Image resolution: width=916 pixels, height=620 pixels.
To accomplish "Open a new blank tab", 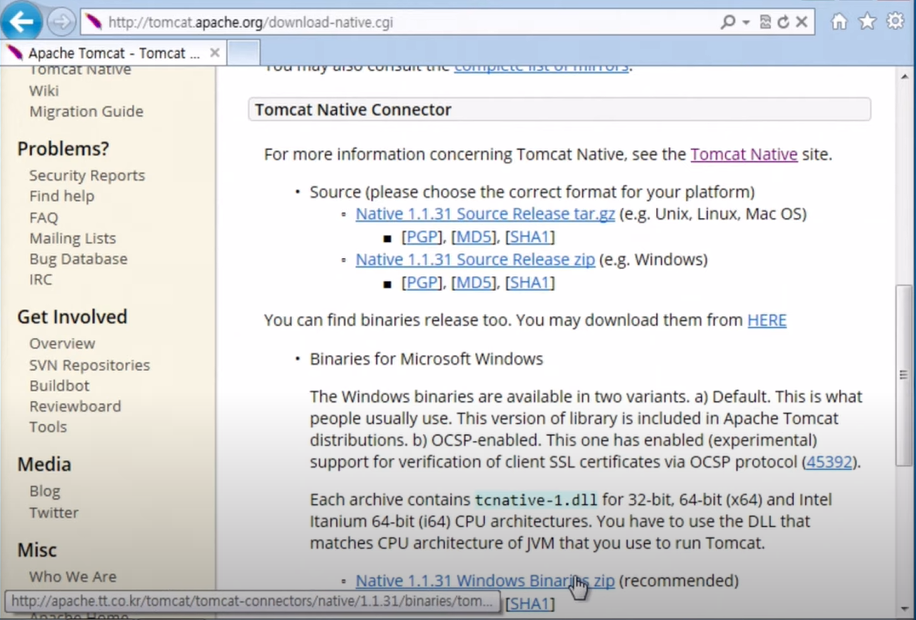I will coord(244,53).
